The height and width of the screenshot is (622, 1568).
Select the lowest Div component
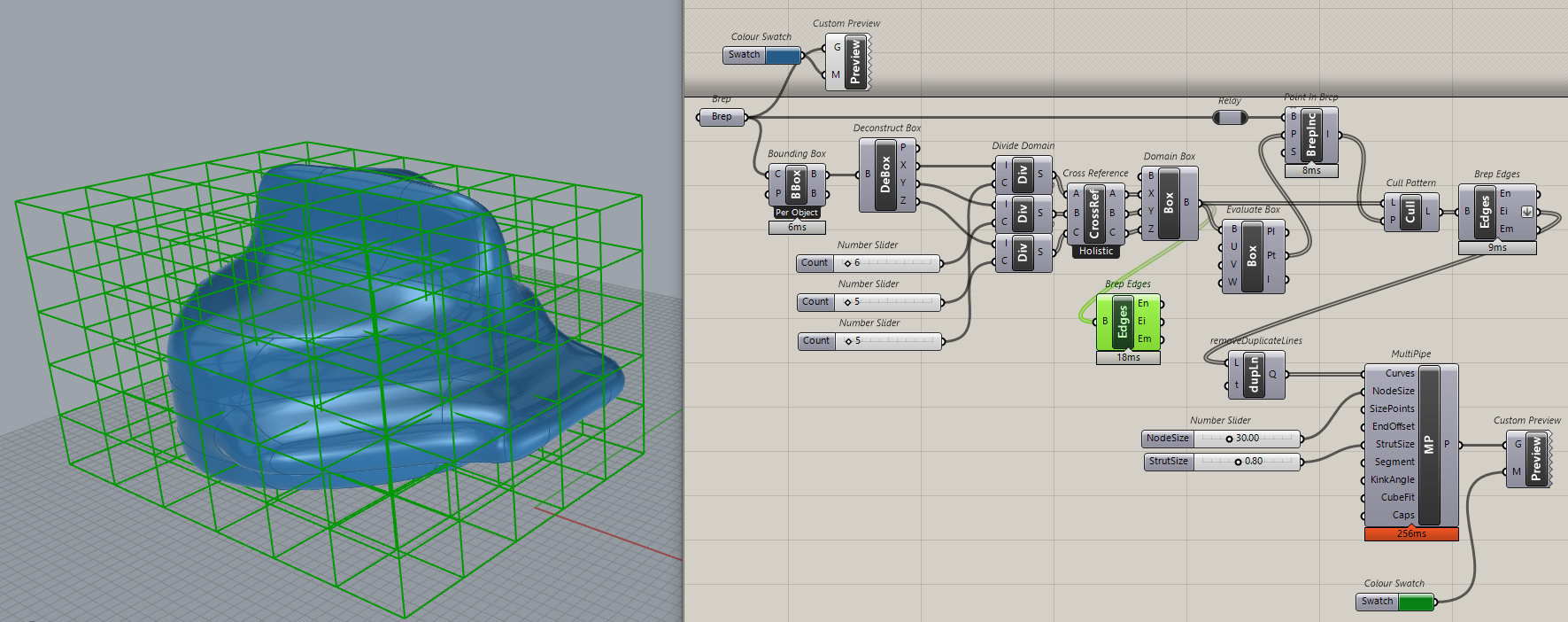(x=1023, y=253)
